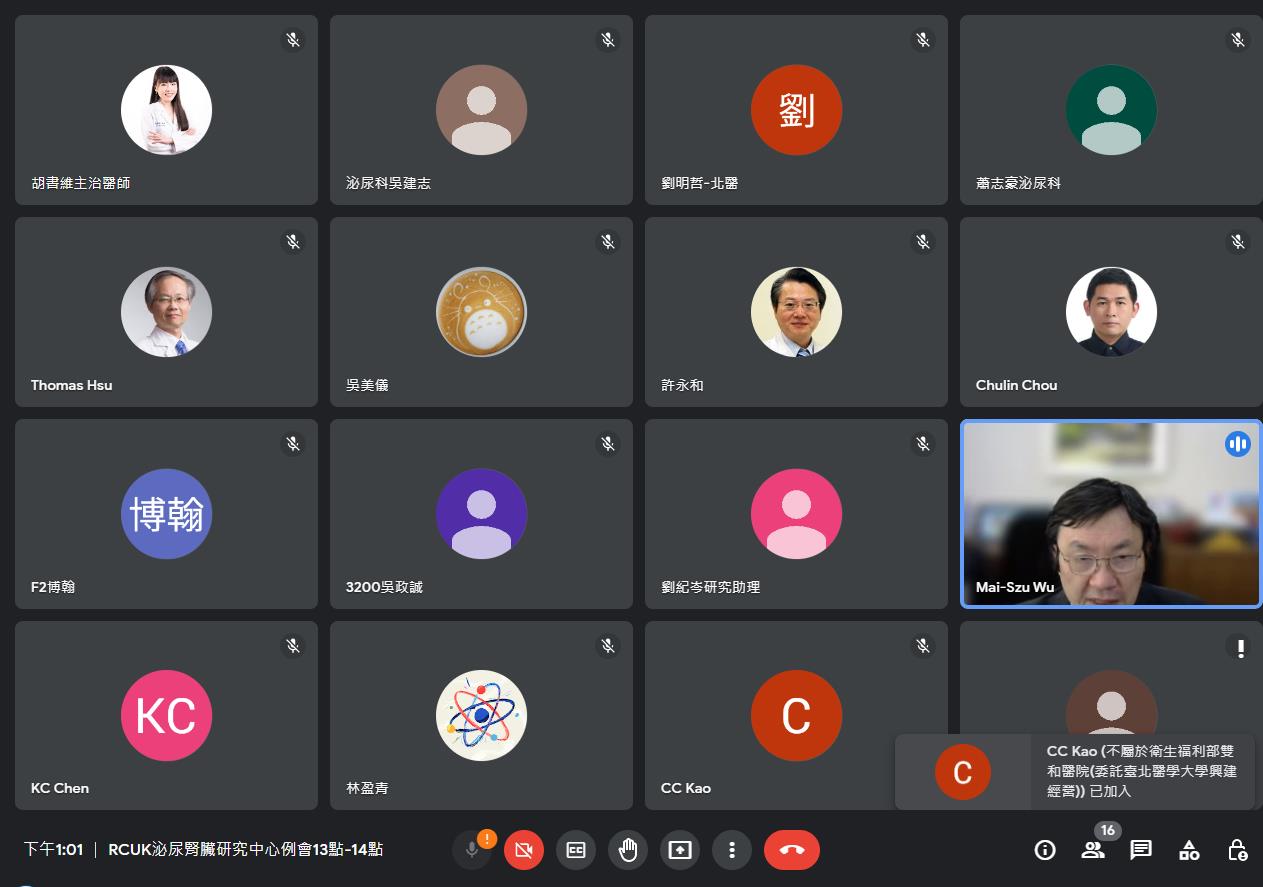Click the time 下午1:01
Image resolution: width=1263 pixels, height=887 pixels.
53,849
